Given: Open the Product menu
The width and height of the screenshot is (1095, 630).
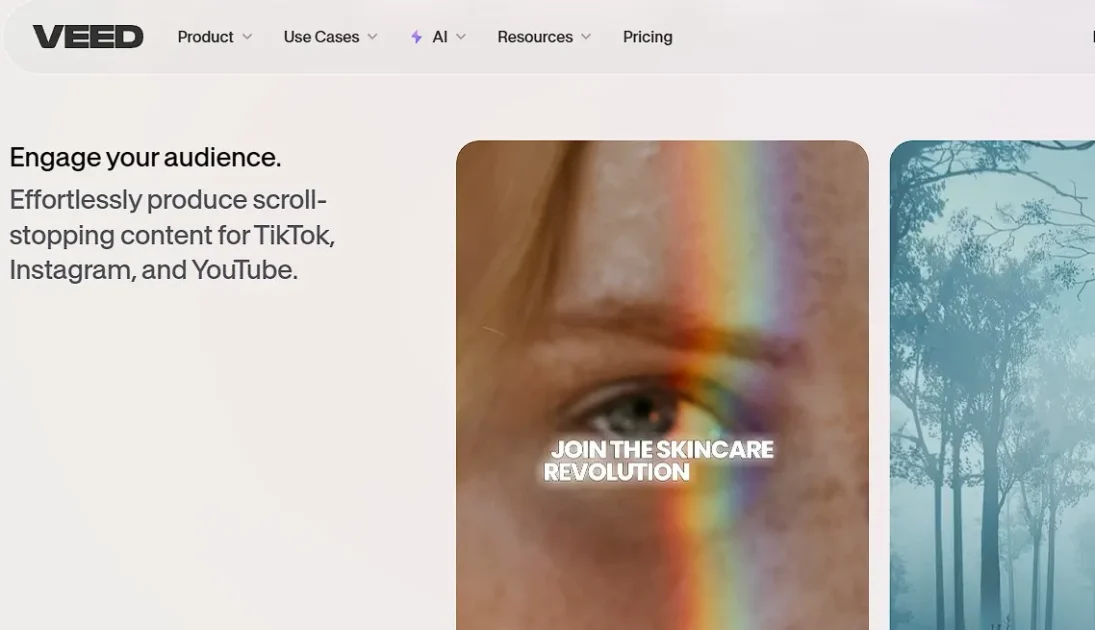Looking at the screenshot, I should coord(214,37).
